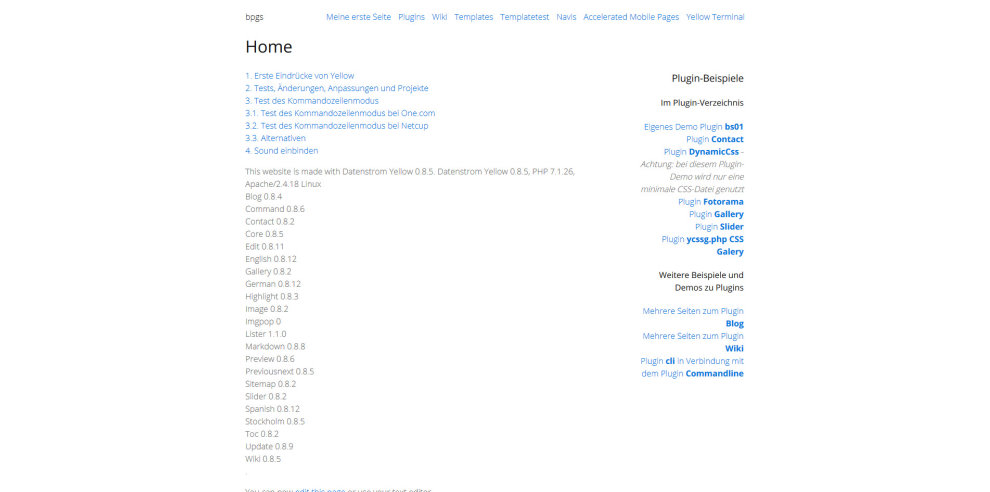
Task: Open the Plugin Contact sidebar link
Action: point(715,139)
